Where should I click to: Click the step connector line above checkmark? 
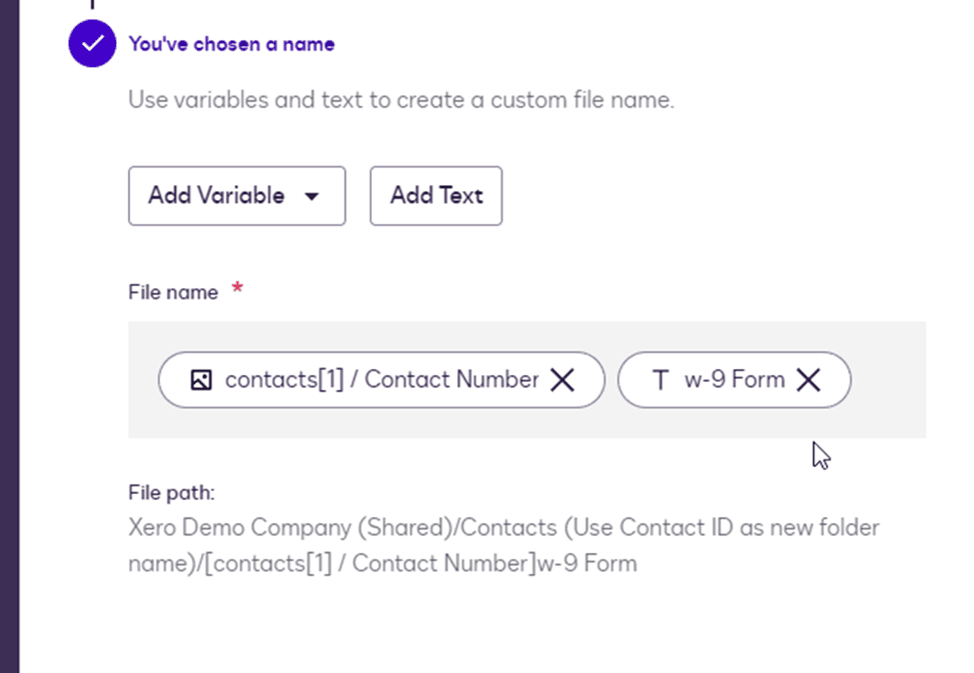[x=92, y=6]
